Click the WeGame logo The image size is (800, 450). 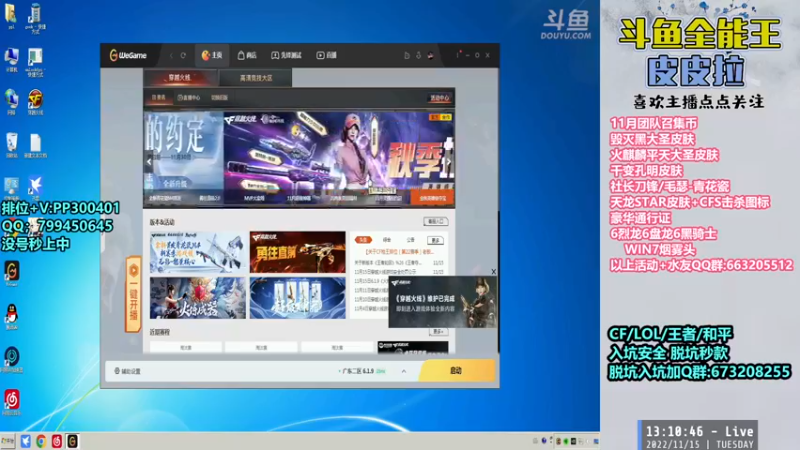(x=128, y=55)
